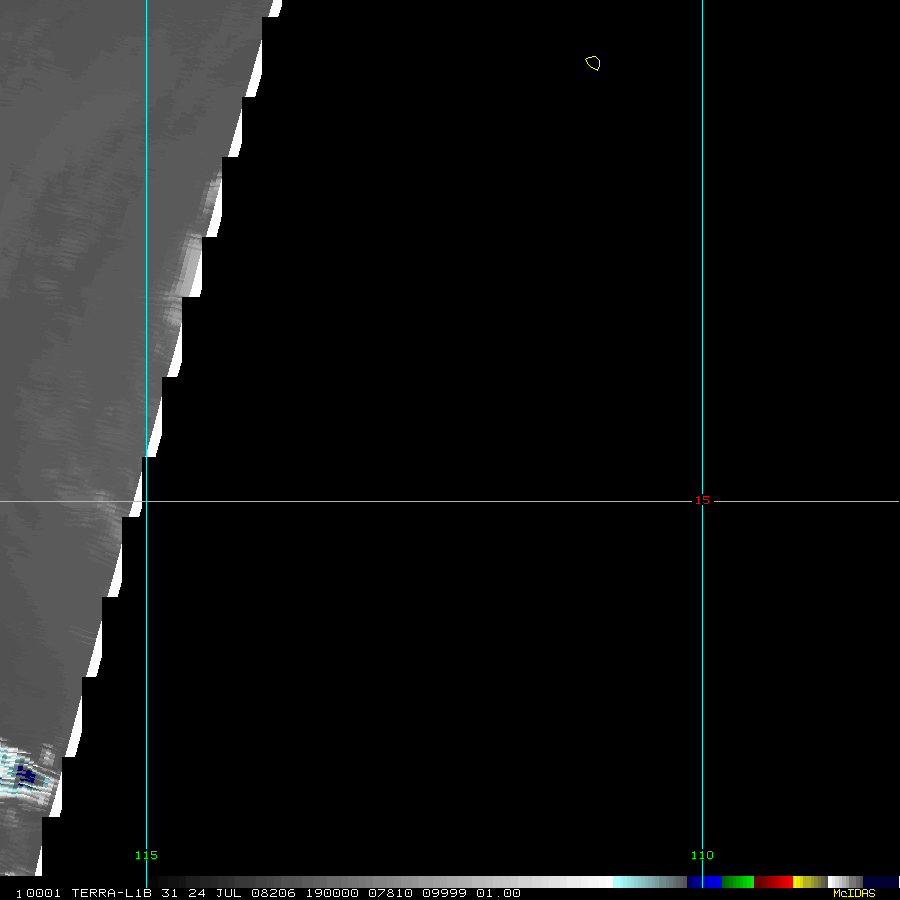The image size is (900, 900).
Task: Click the green 110 longitude label
Action: coord(702,855)
